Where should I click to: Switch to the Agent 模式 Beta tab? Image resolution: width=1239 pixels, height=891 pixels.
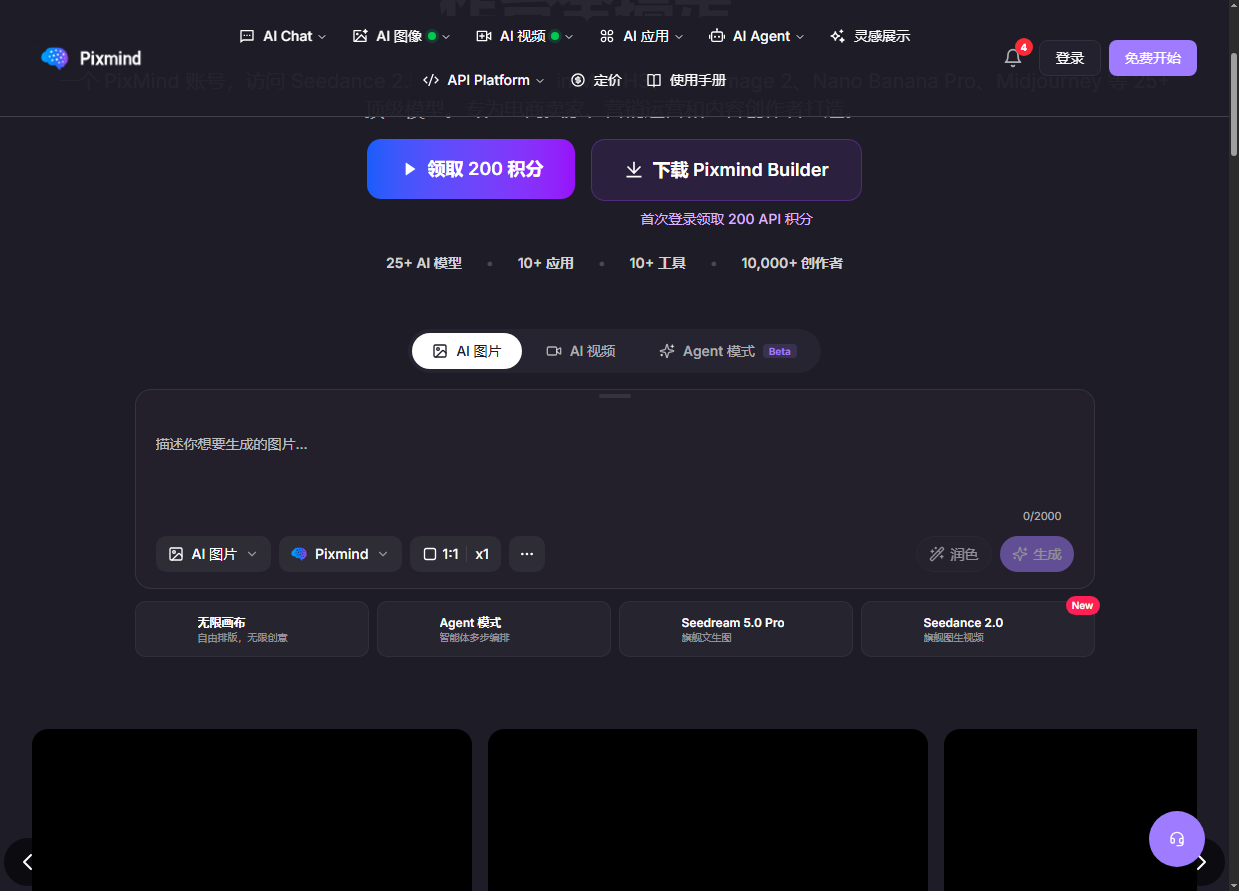(x=728, y=351)
